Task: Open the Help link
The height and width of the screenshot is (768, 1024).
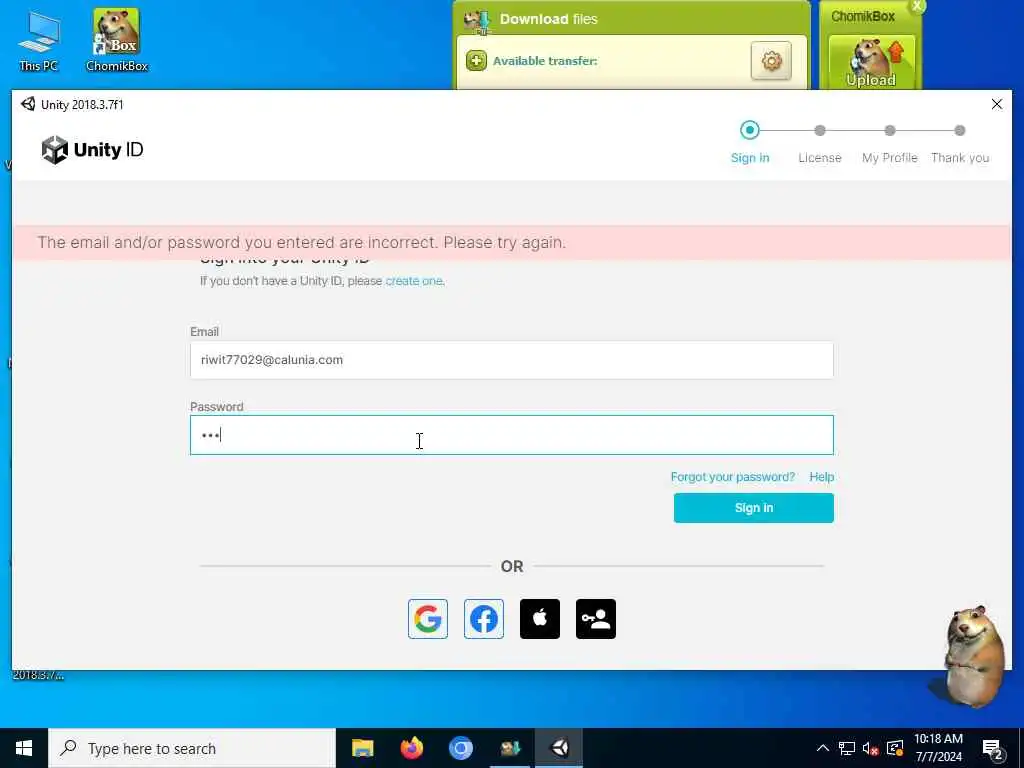Action: [822, 477]
